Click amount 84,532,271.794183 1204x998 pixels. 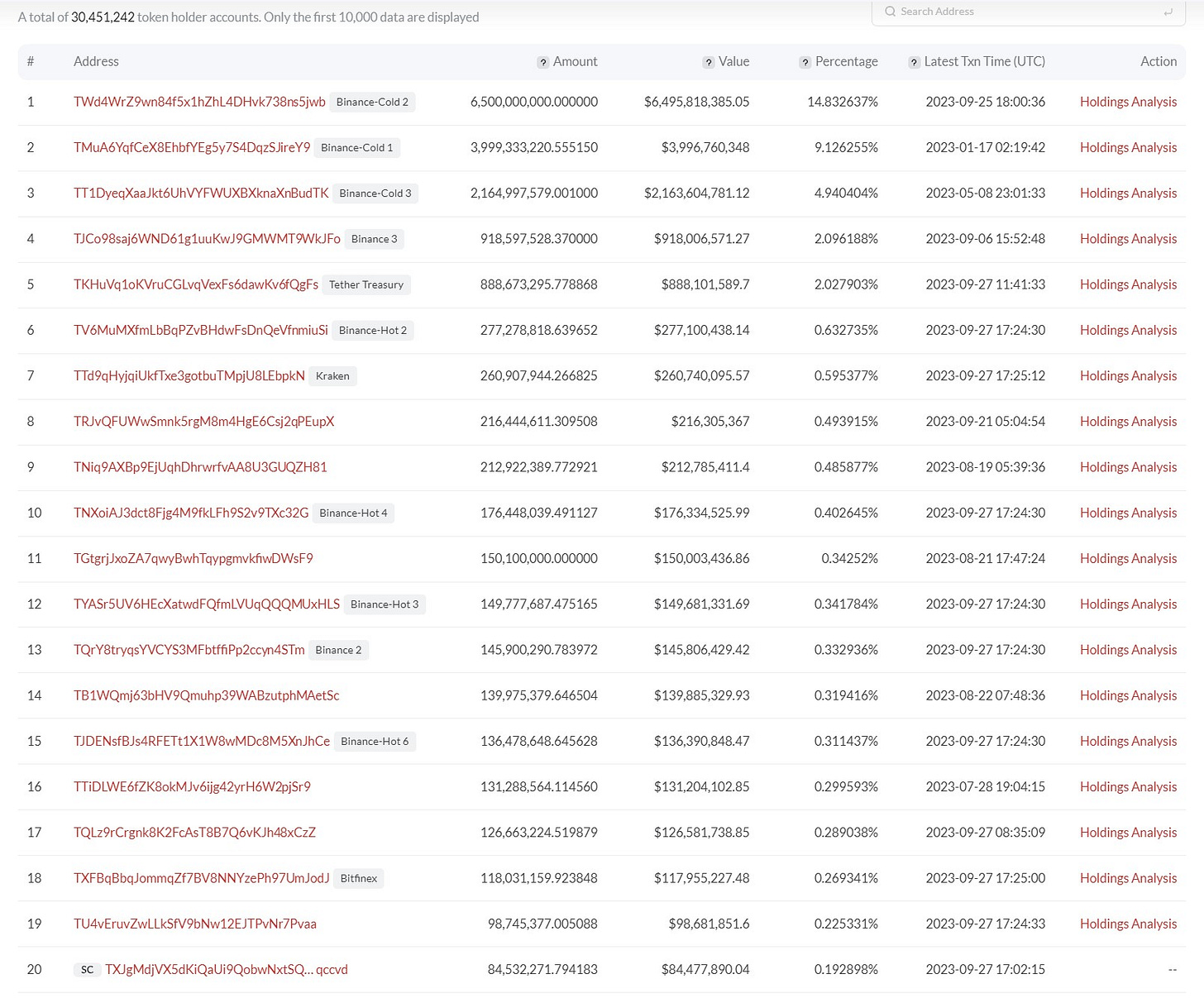click(x=542, y=970)
